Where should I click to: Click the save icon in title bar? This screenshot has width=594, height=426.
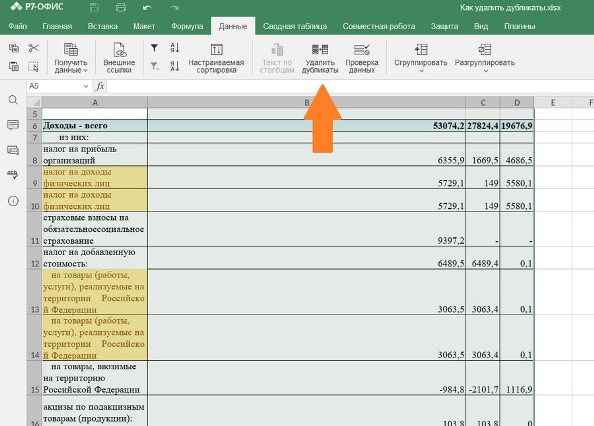(x=94, y=7)
